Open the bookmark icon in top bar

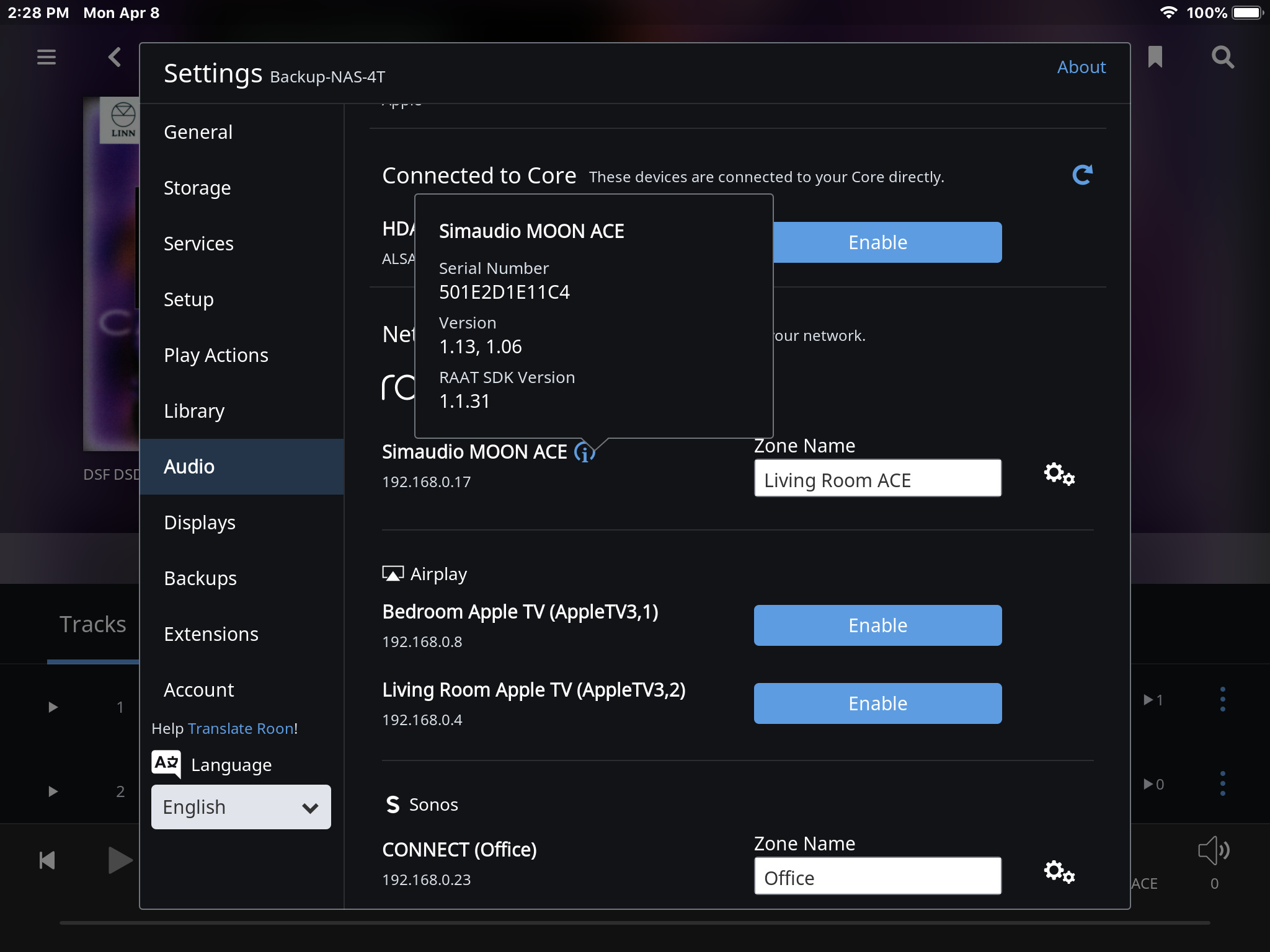[x=1155, y=57]
